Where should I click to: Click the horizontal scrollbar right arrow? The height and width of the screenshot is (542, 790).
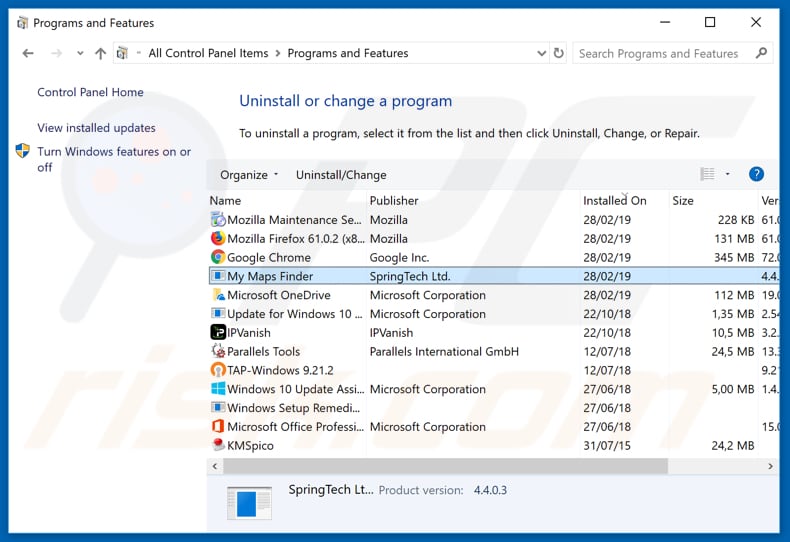point(770,466)
